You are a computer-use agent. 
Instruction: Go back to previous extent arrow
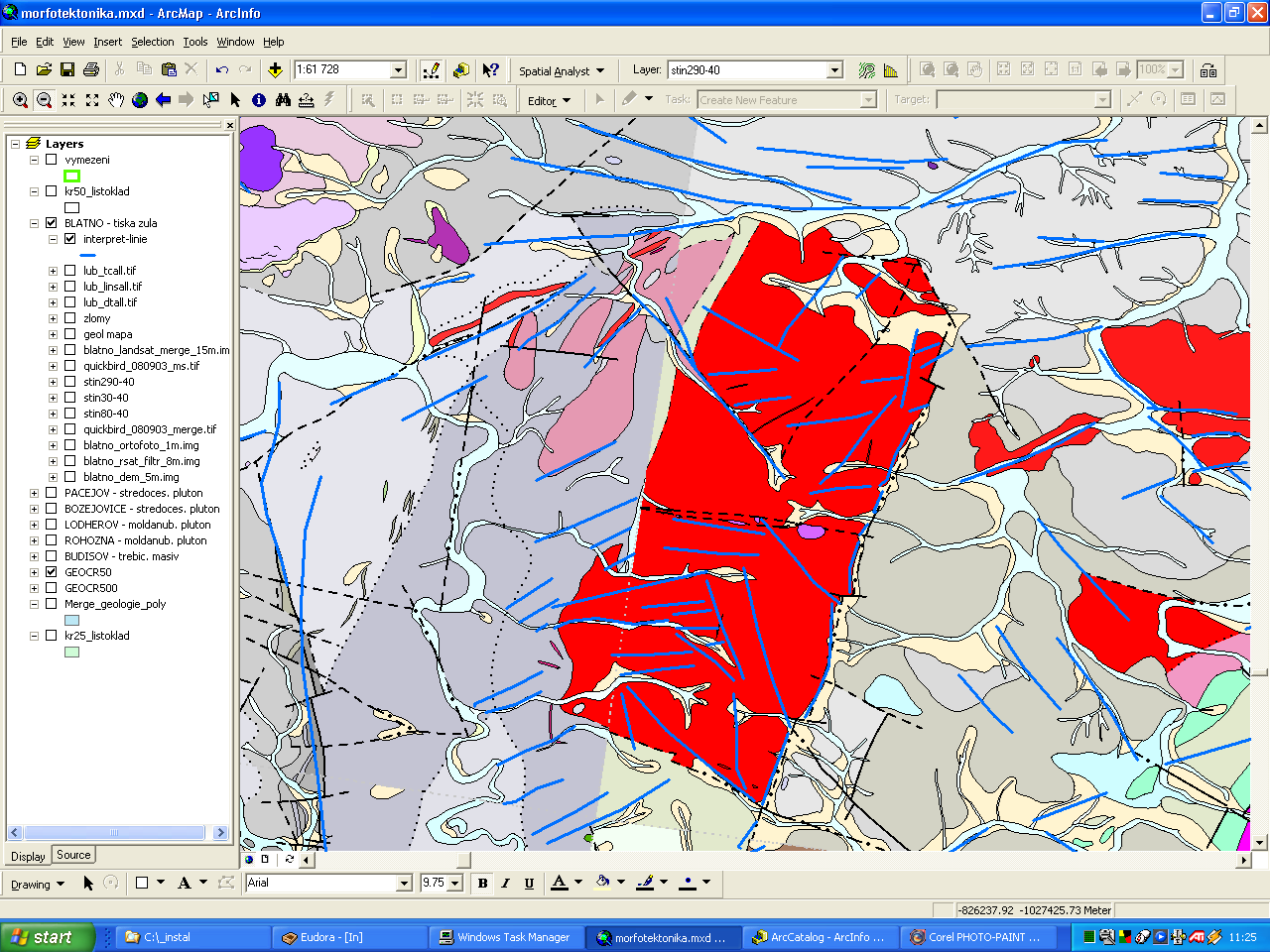[164, 100]
